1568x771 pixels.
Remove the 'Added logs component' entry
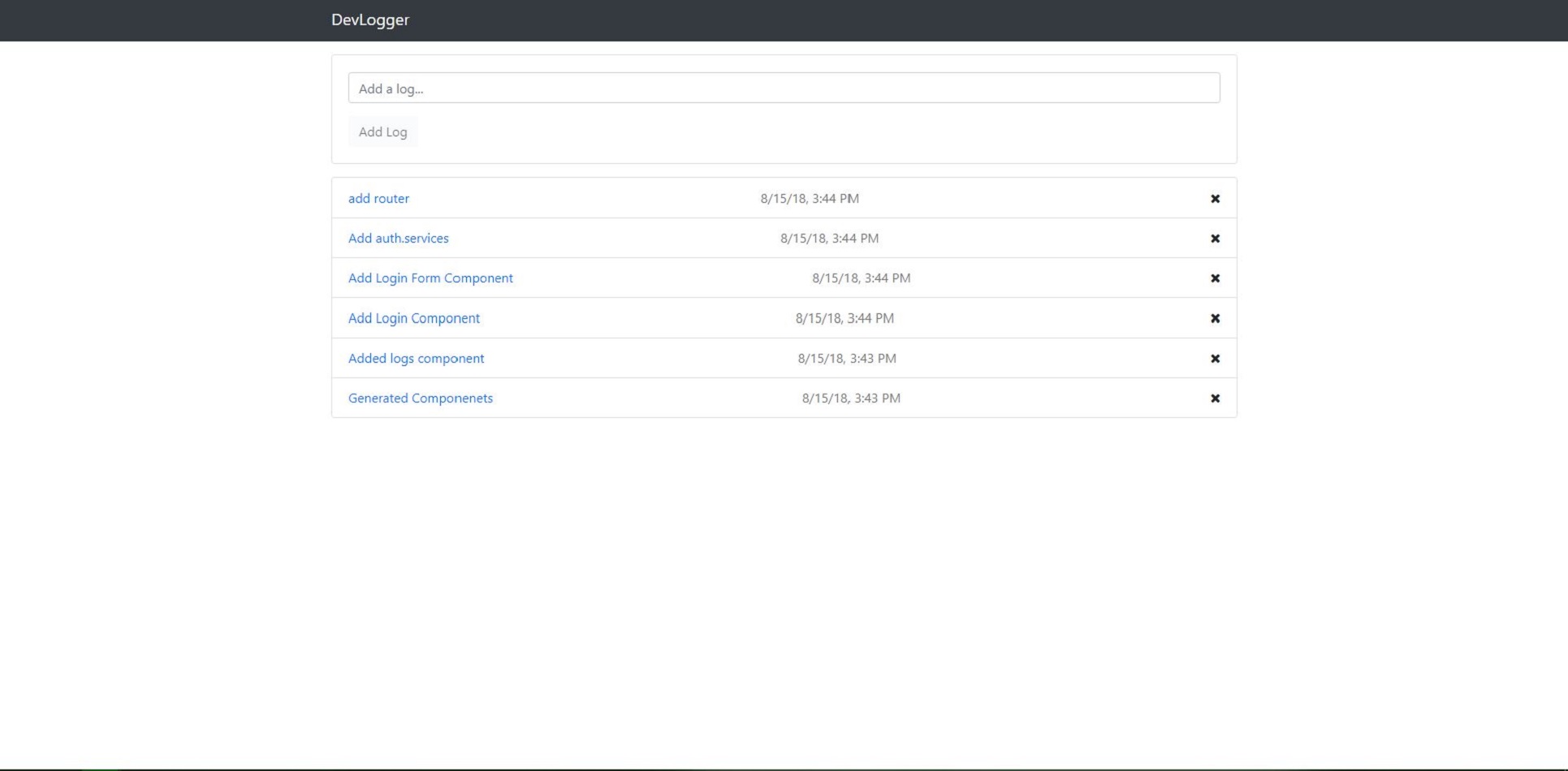[1215, 359]
